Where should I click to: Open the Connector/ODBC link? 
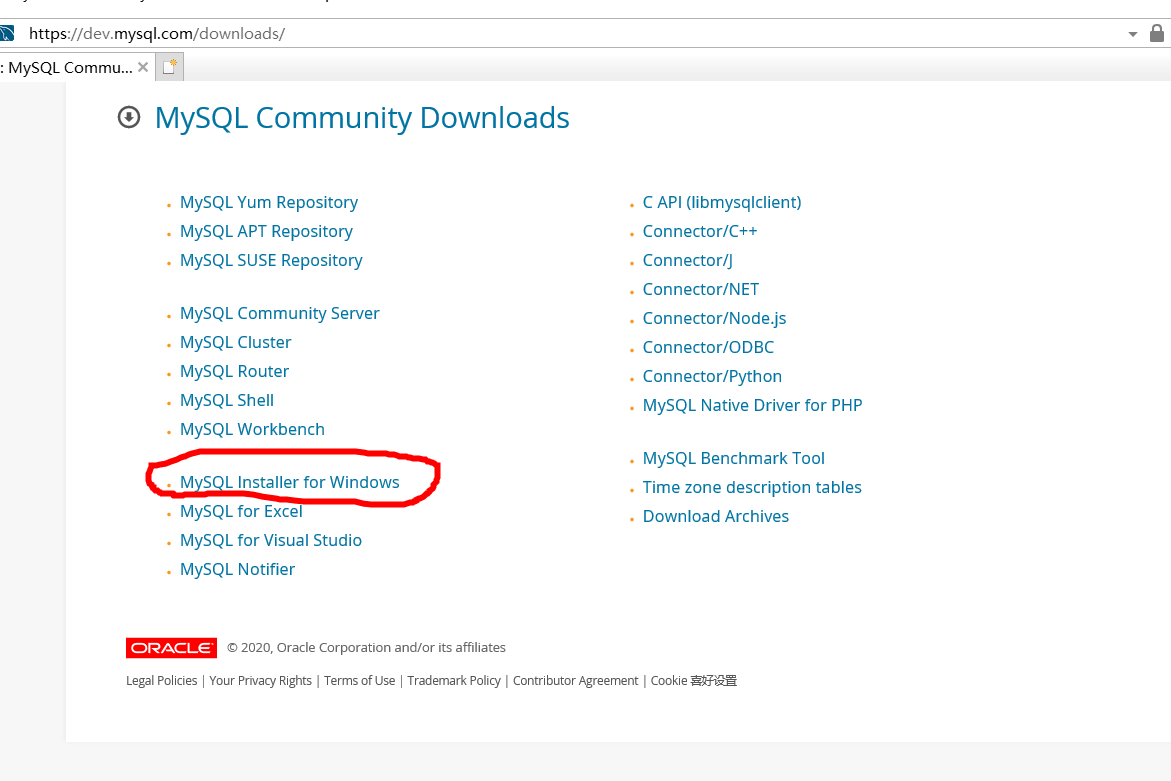[709, 348]
